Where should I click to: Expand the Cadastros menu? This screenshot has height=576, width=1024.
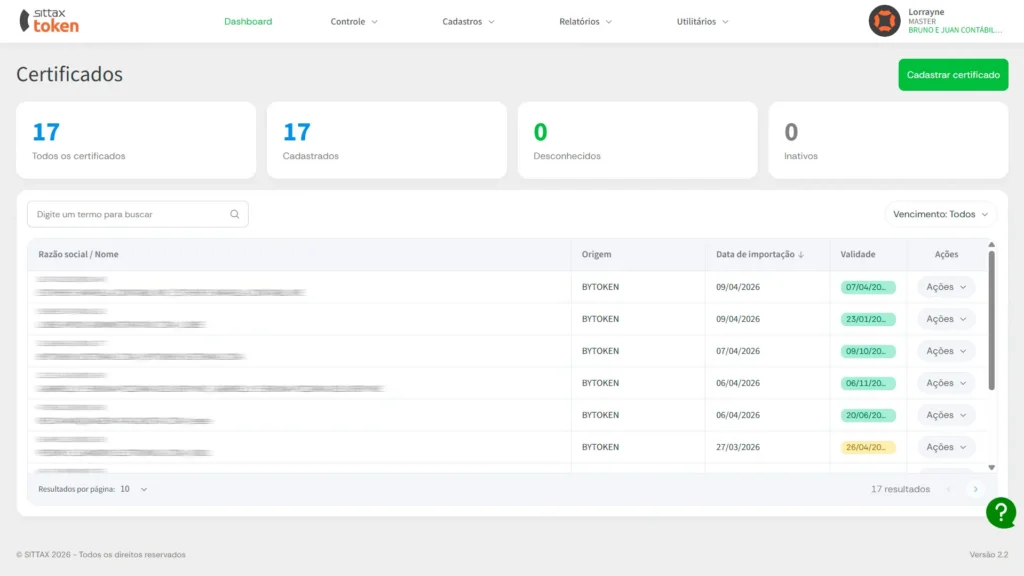(468, 22)
